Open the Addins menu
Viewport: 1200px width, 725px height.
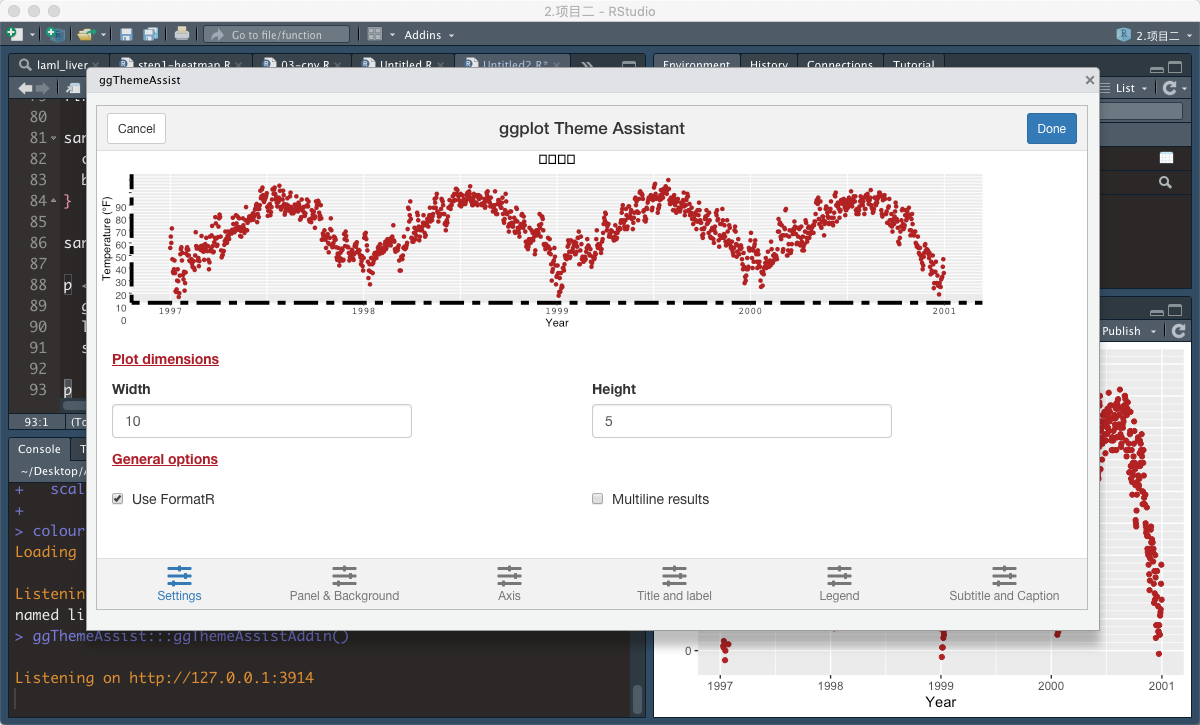[x=429, y=35]
